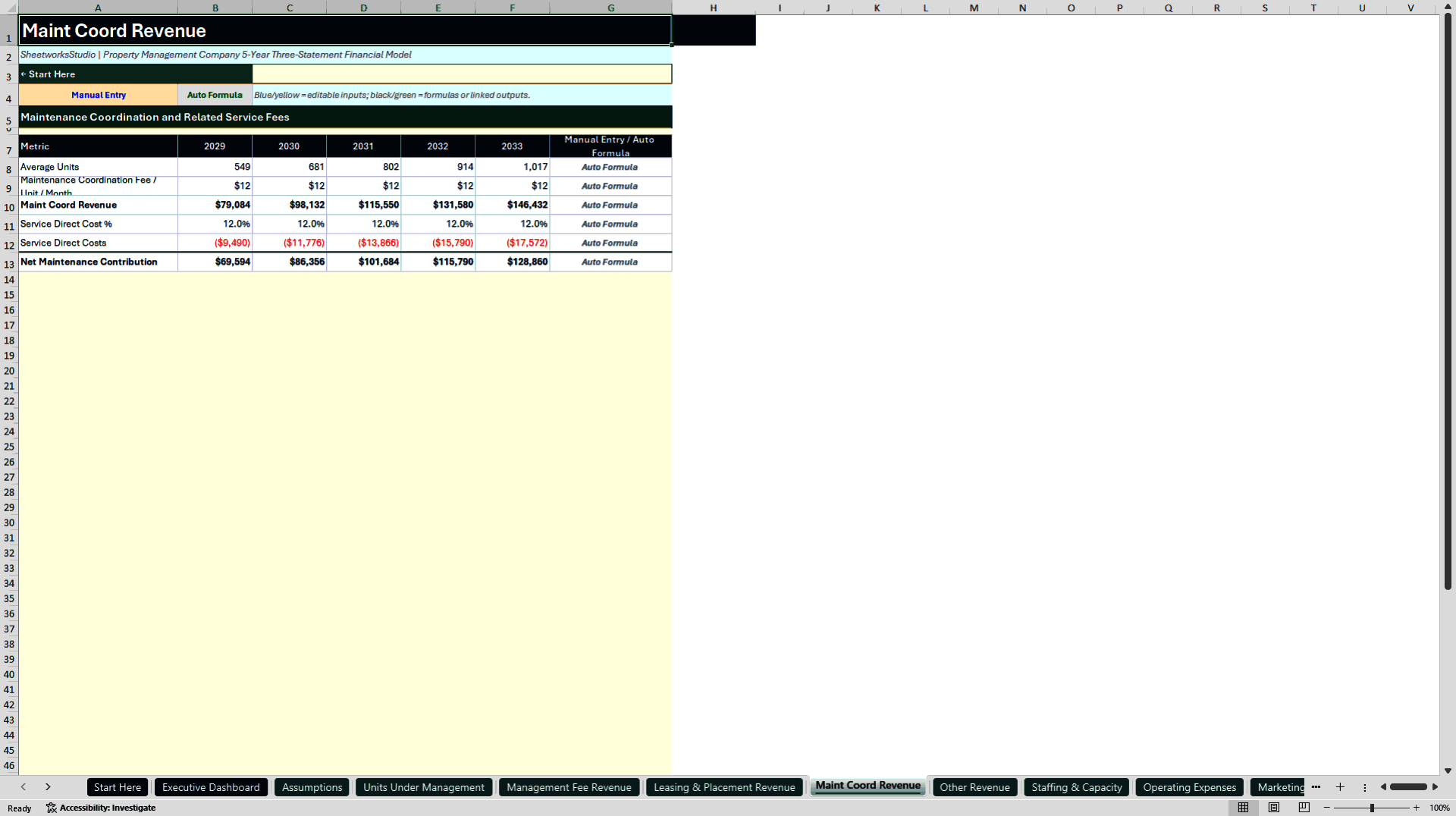The image size is (1456, 816).
Task: Click the 100% zoom level indicator
Action: click(1439, 808)
